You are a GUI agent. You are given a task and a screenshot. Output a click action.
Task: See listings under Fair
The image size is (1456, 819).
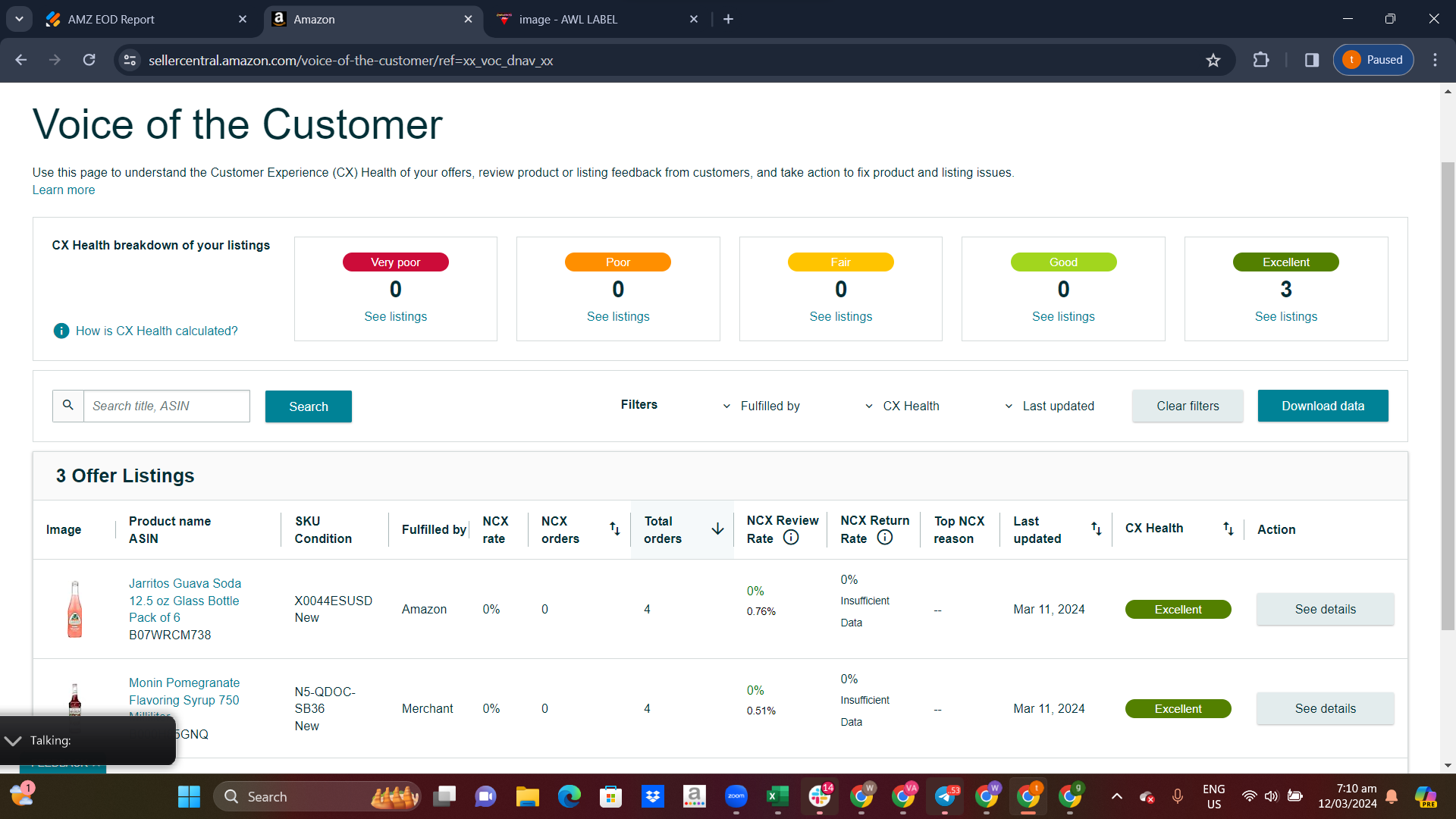[x=841, y=316]
